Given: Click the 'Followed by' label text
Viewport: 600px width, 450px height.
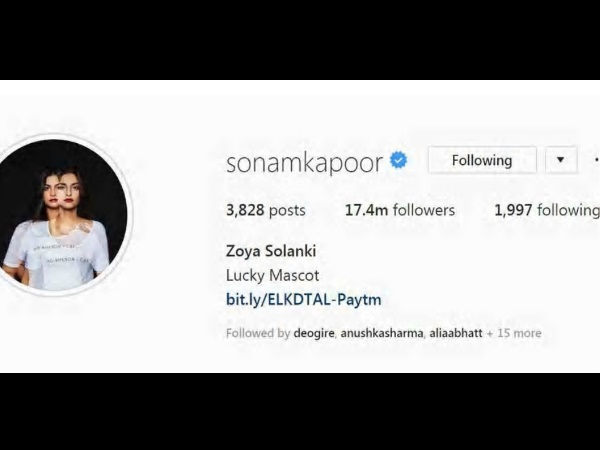Looking at the screenshot, I should (x=258, y=333).
